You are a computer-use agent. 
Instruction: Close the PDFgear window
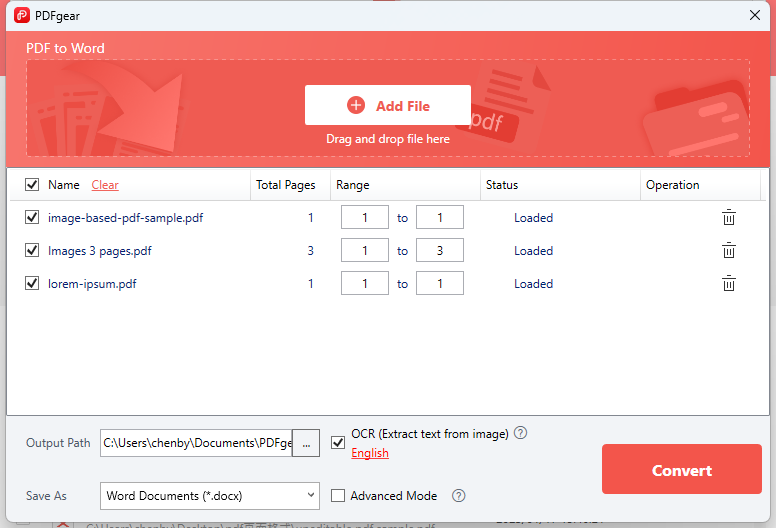click(754, 15)
